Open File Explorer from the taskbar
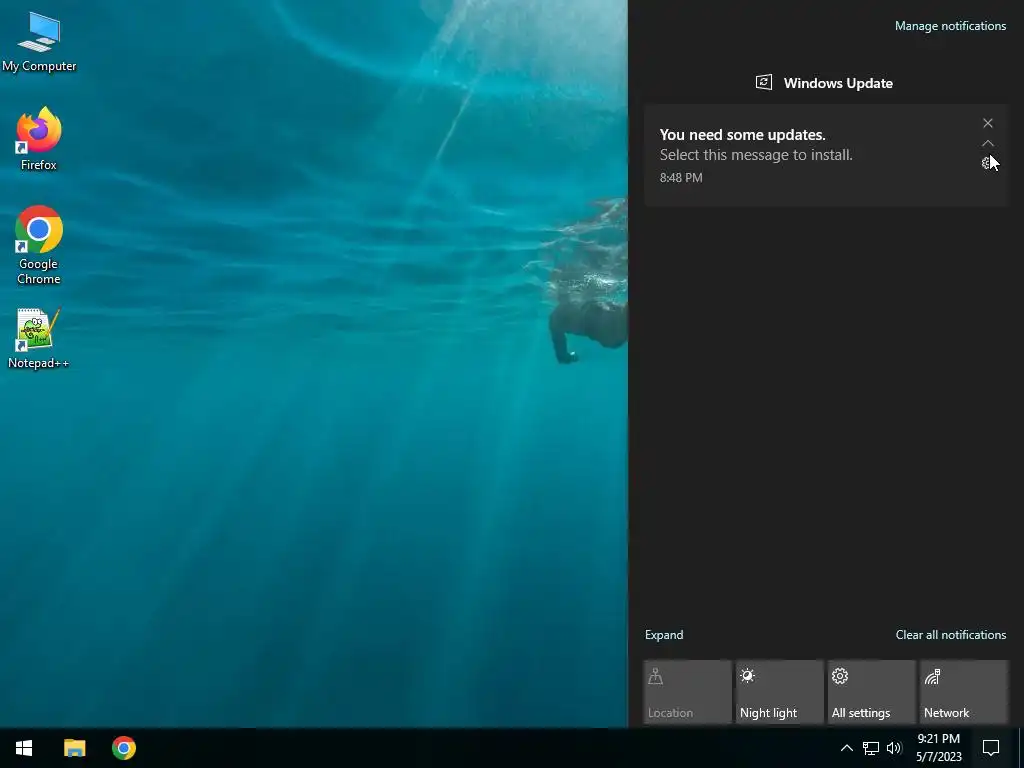The height and width of the screenshot is (768, 1024). [x=74, y=748]
